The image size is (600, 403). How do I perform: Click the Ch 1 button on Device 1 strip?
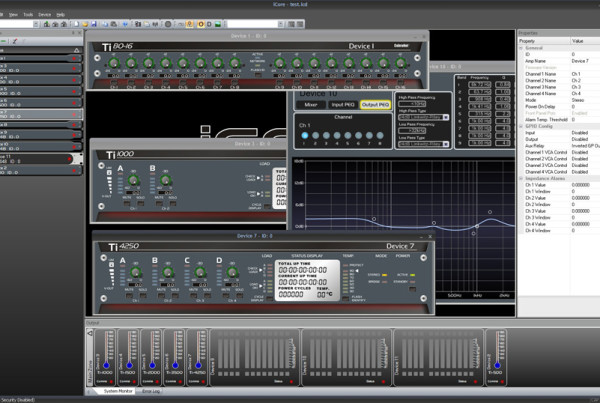pos(114,84)
